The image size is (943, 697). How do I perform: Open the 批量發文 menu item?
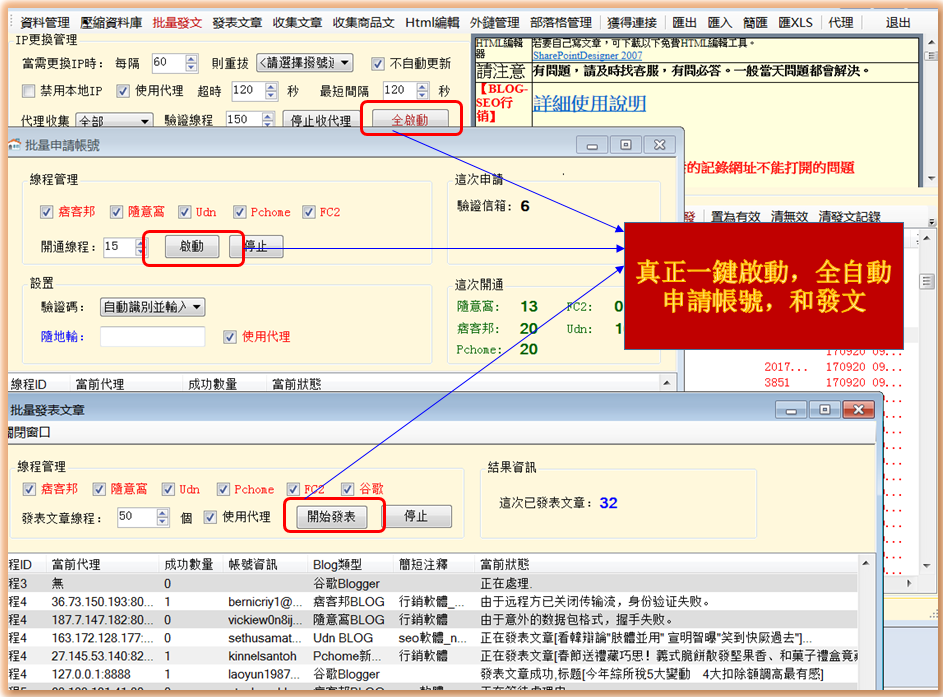[x=177, y=22]
